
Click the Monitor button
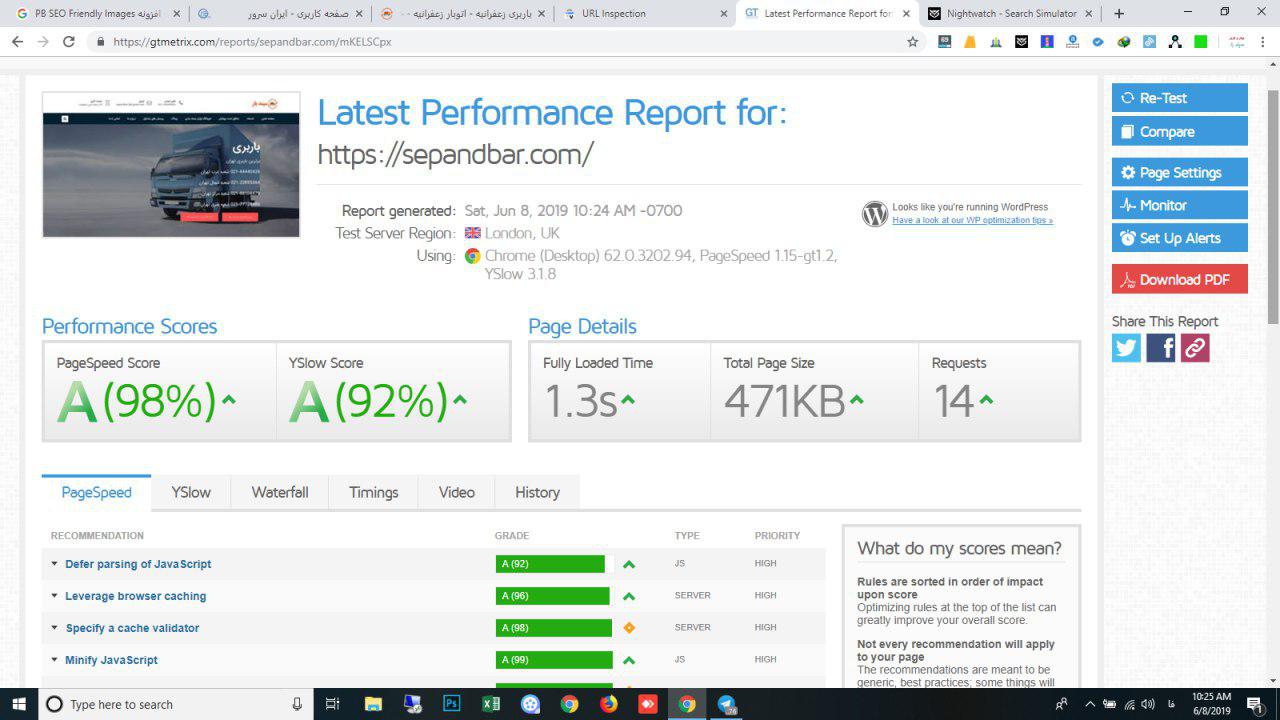[1180, 205]
